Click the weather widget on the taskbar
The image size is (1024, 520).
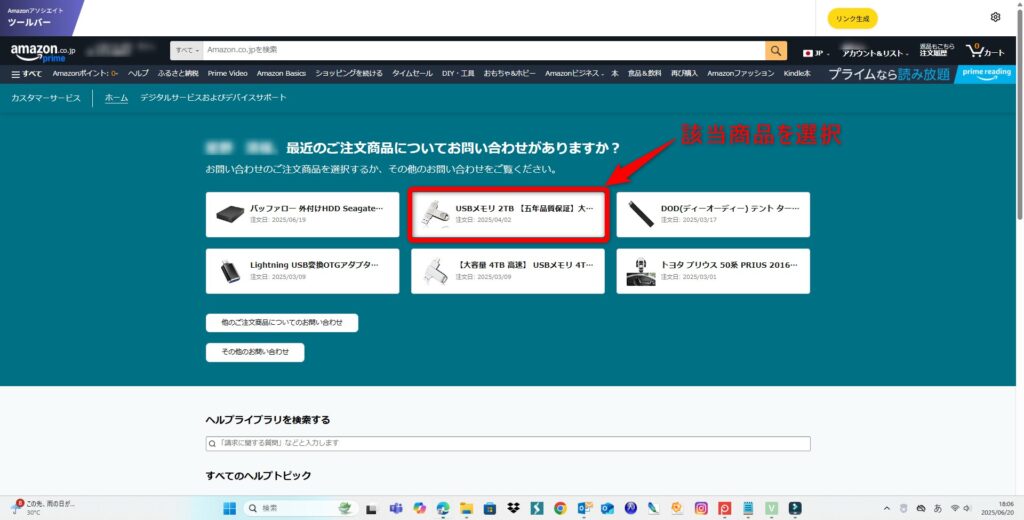pyautogui.click(x=44, y=508)
